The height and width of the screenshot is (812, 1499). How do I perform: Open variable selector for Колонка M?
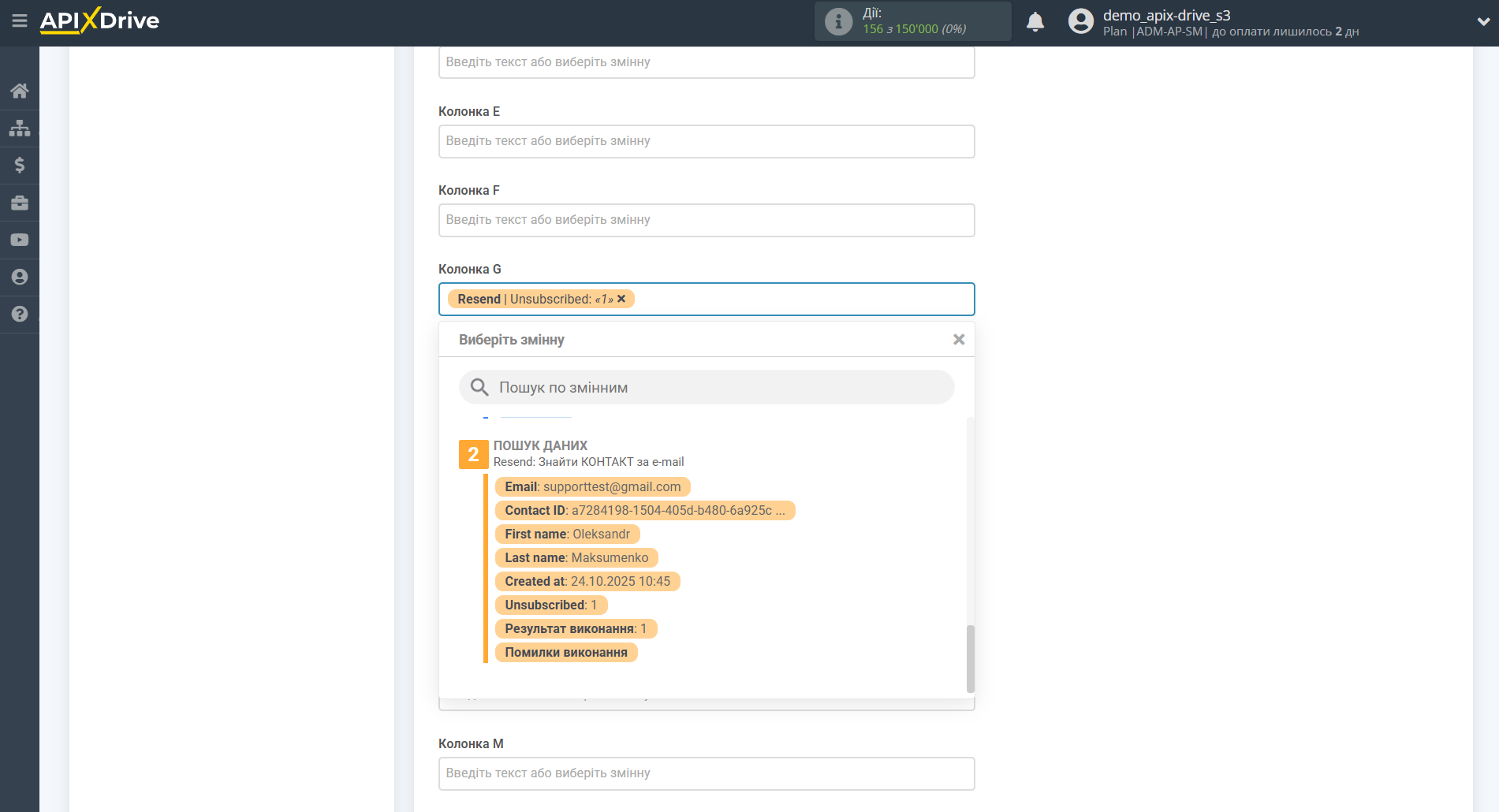706,773
